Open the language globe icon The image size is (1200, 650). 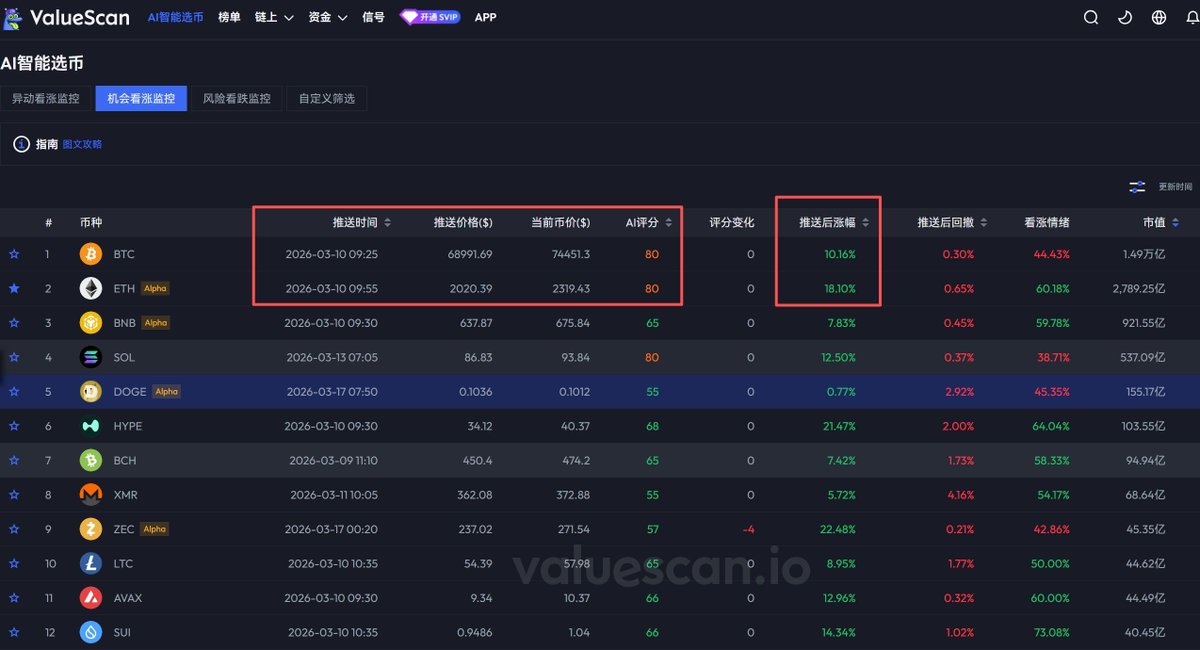(1159, 18)
